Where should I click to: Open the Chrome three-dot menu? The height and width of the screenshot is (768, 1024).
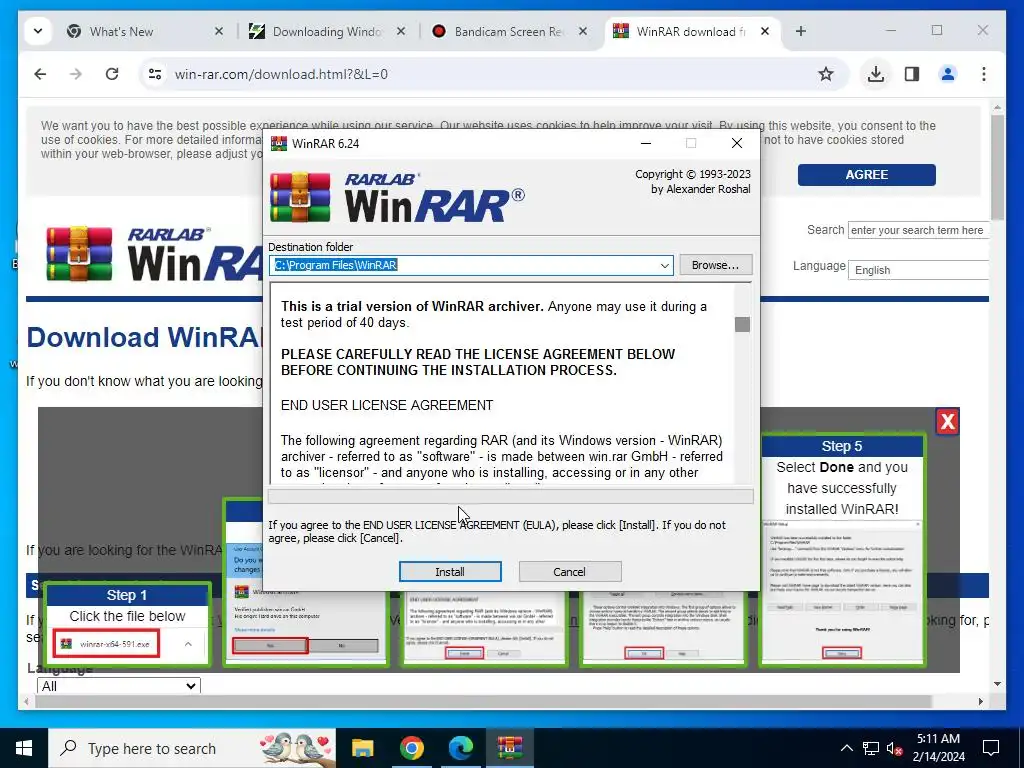984,74
